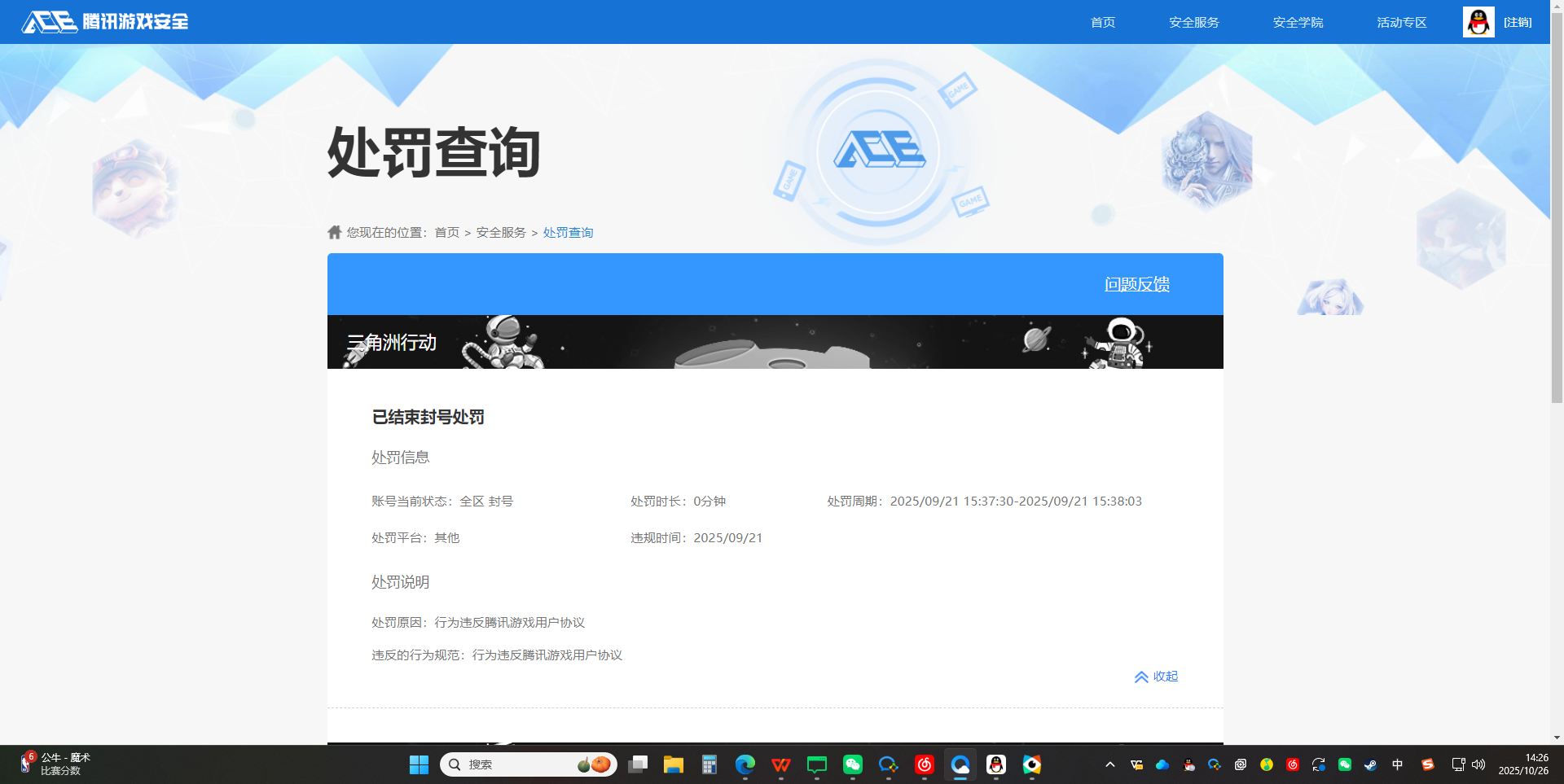Image resolution: width=1564 pixels, height=784 pixels.
Task: Open NetEase Cloud Music from the taskbar
Action: [x=925, y=765]
